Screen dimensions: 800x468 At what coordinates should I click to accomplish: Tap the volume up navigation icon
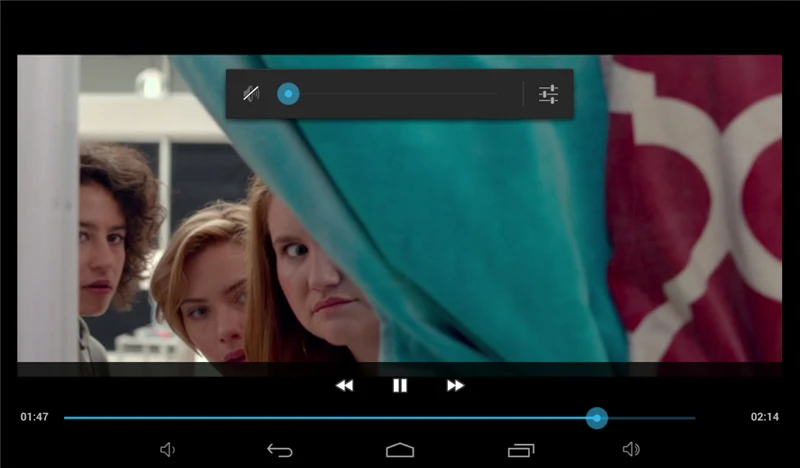632,449
